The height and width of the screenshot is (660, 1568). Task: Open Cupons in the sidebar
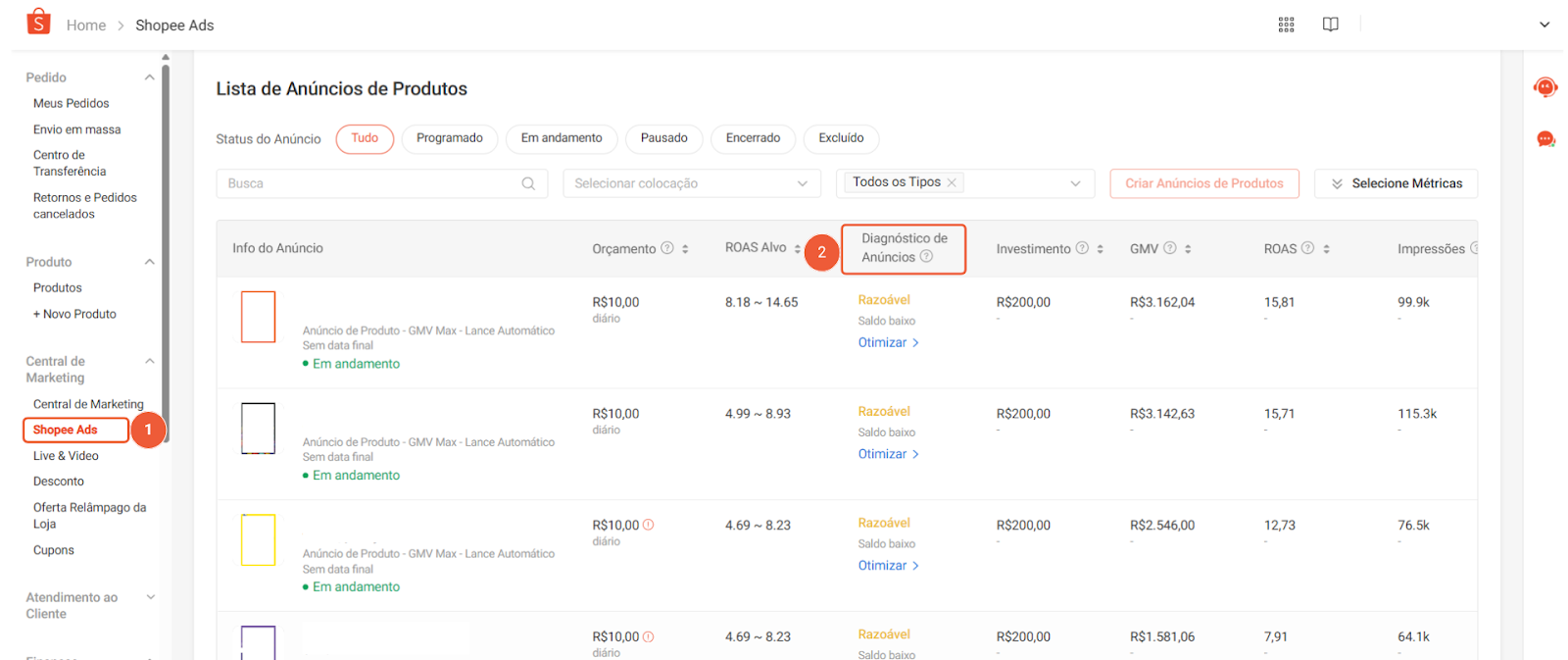tap(54, 550)
